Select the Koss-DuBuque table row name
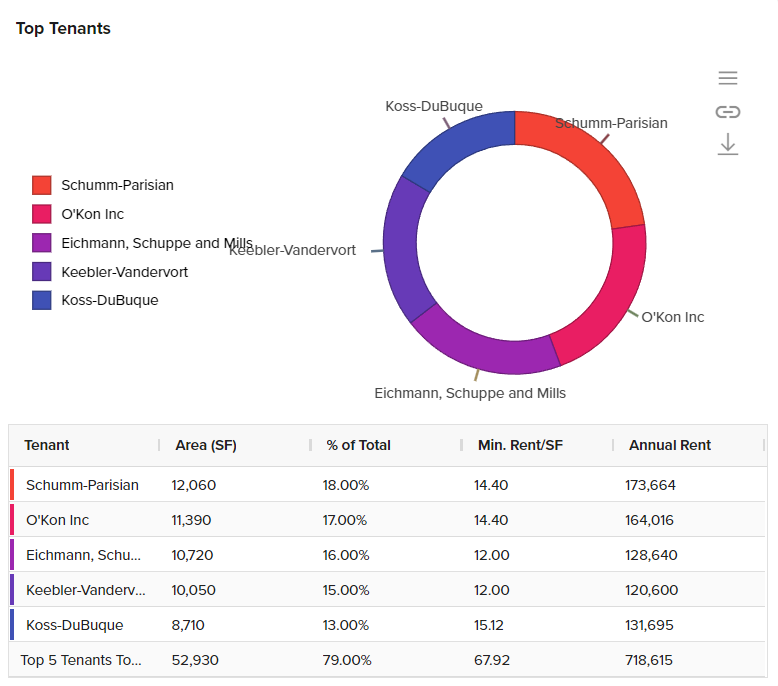The height and width of the screenshot is (686, 778). (x=74, y=625)
